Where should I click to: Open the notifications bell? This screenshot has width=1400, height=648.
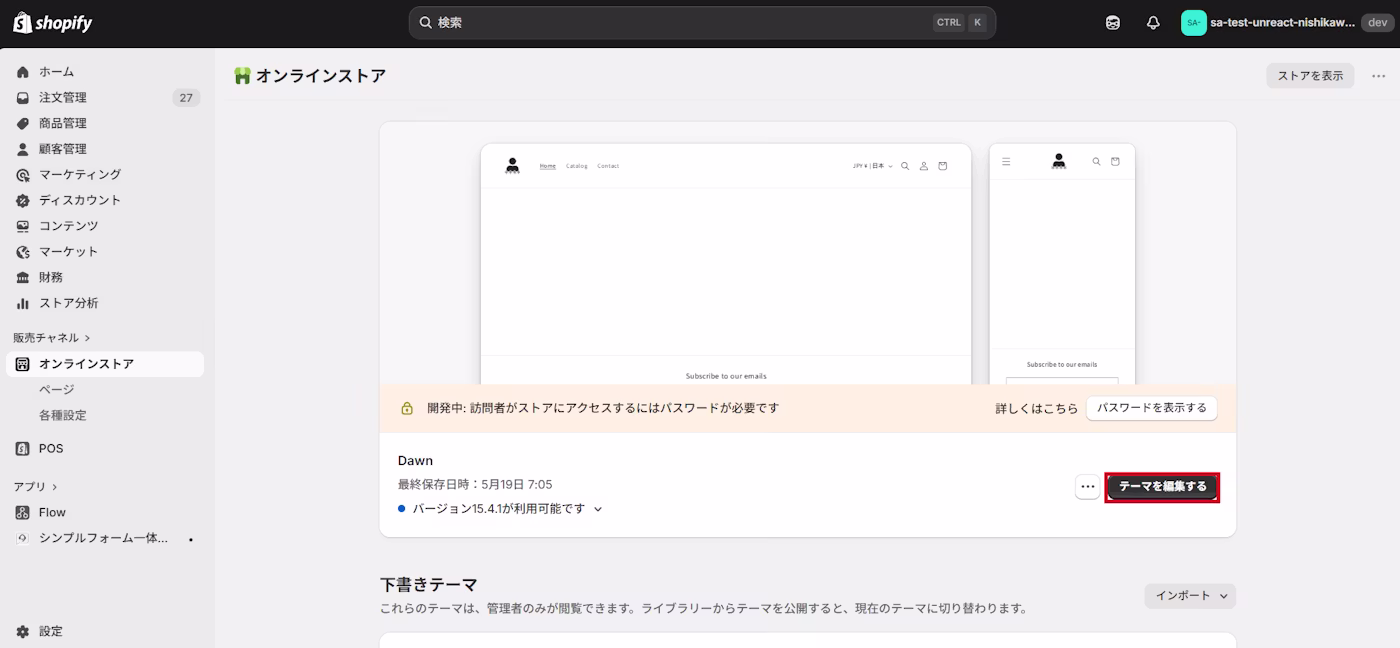(1153, 23)
